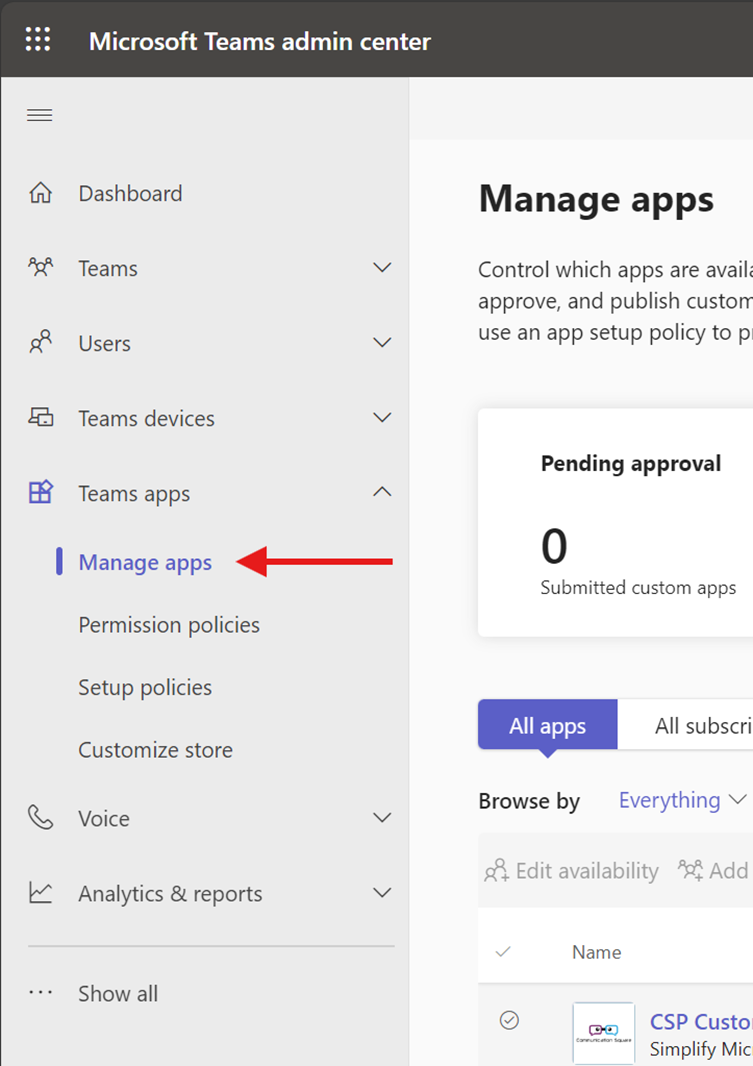This screenshot has width=753, height=1066.
Task: Click the Teams label in sidebar
Action: point(107,268)
